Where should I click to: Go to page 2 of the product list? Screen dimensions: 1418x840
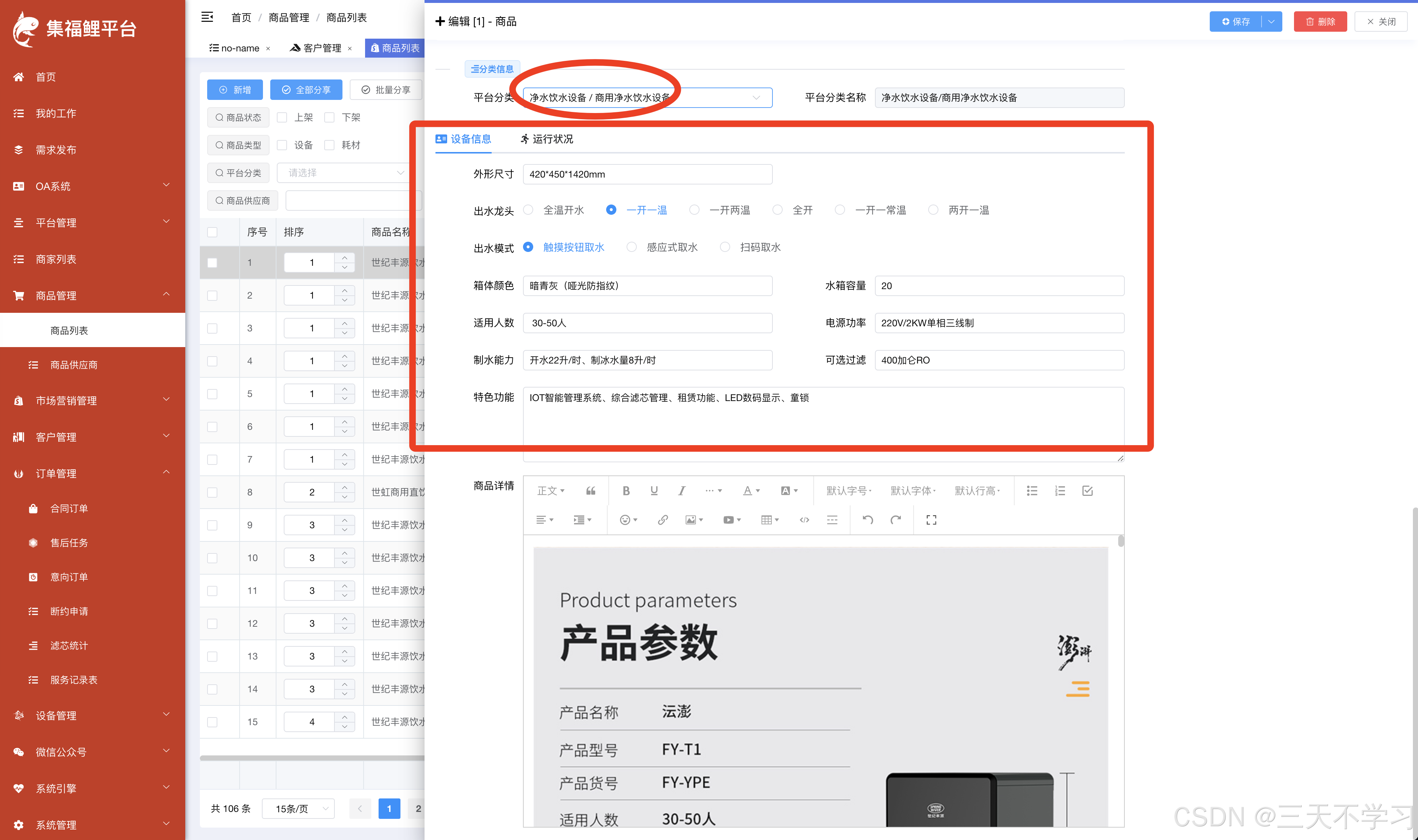418,809
